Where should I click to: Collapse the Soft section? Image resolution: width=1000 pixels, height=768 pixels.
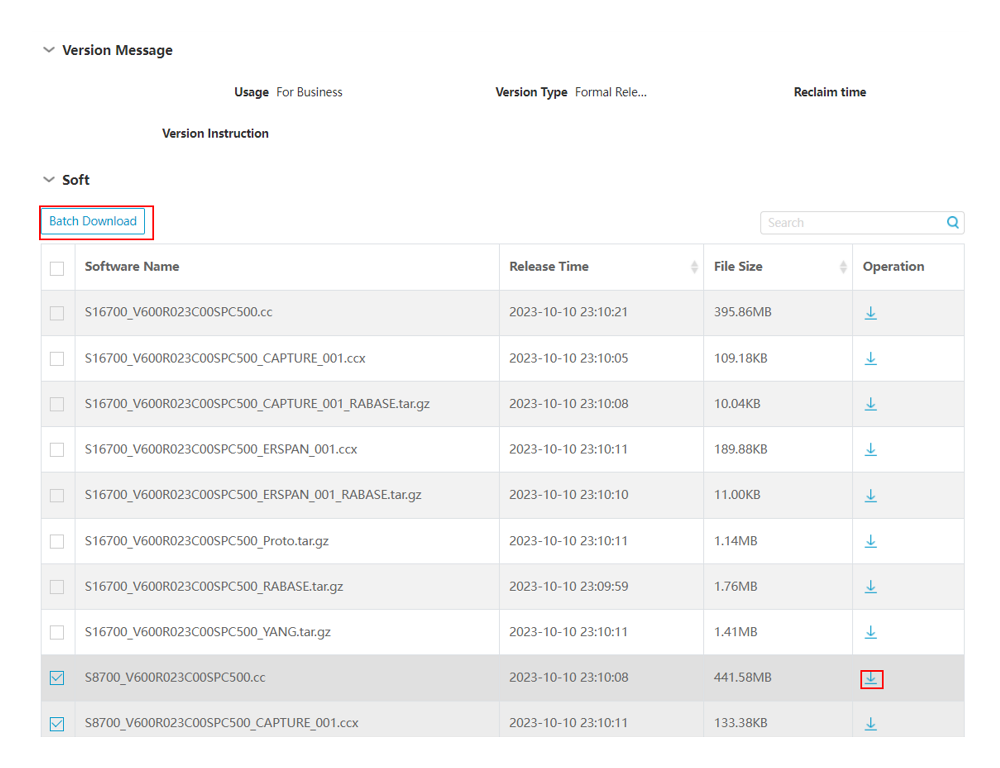pyautogui.click(x=48, y=180)
